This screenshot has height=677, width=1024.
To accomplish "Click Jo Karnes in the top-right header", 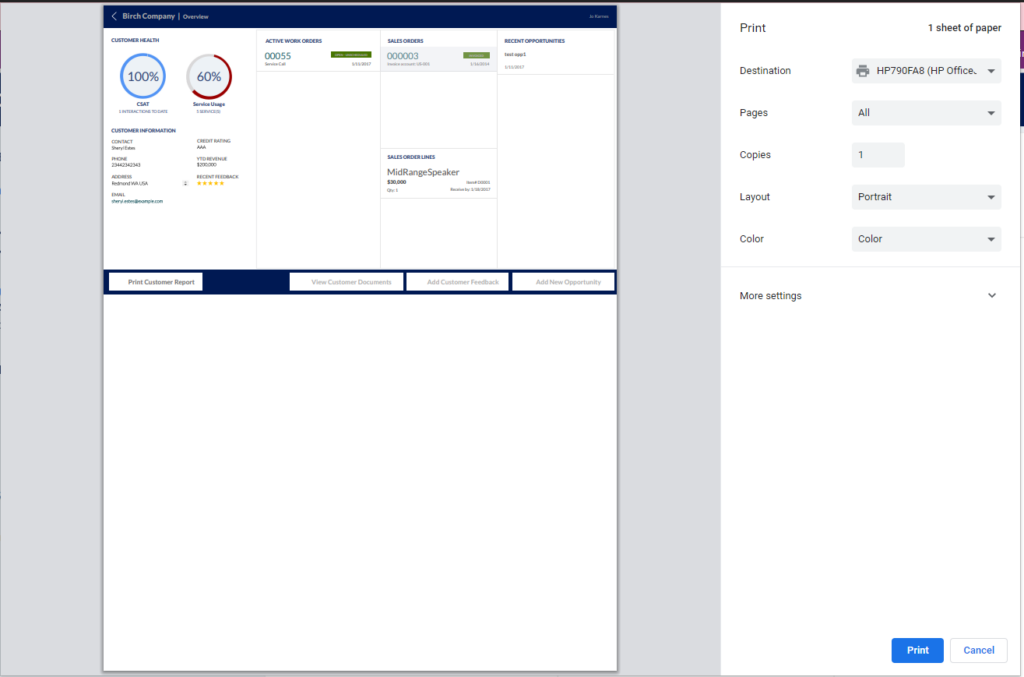I will pyautogui.click(x=598, y=16).
